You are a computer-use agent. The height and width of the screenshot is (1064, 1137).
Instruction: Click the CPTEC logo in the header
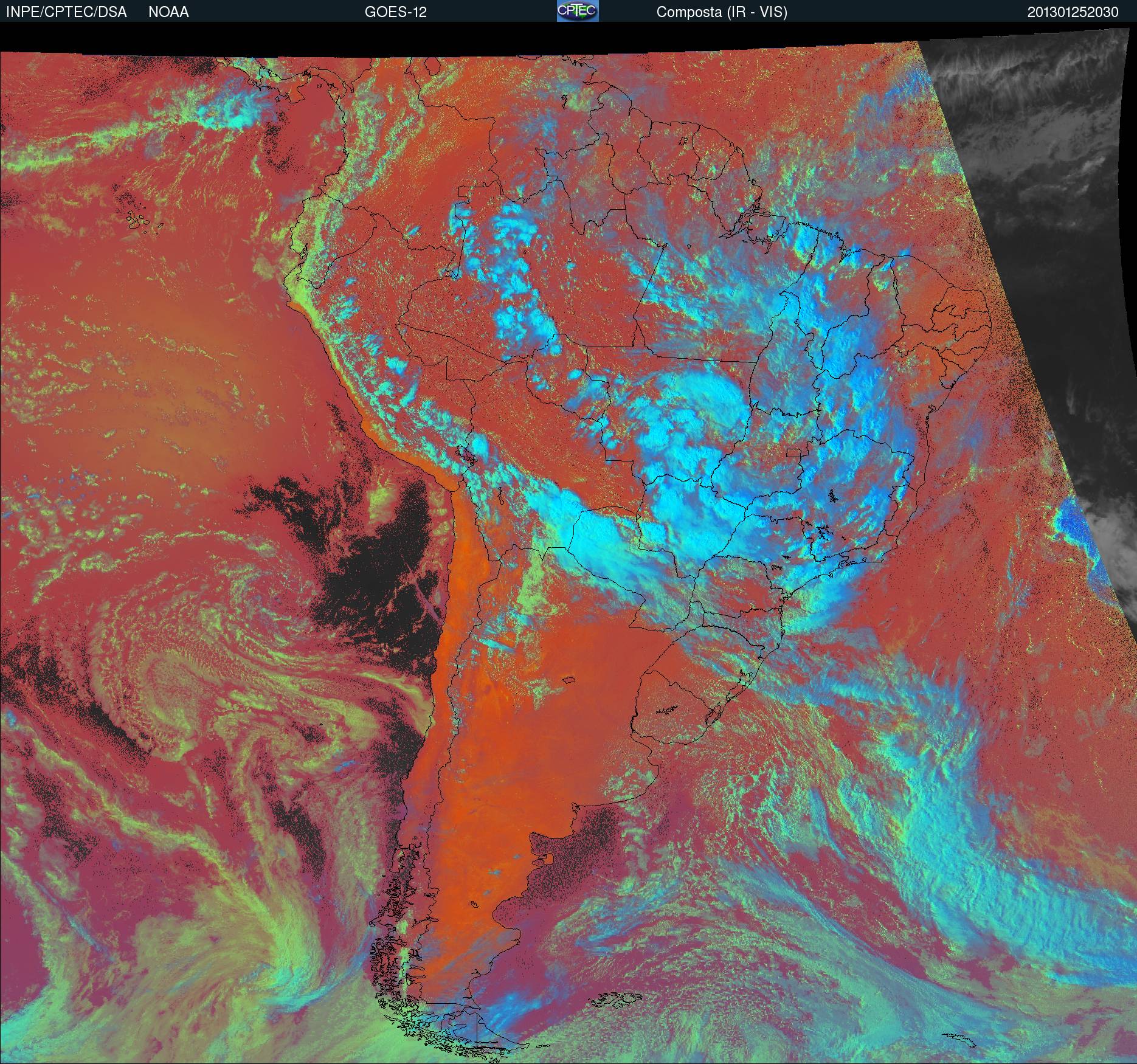click(578, 11)
